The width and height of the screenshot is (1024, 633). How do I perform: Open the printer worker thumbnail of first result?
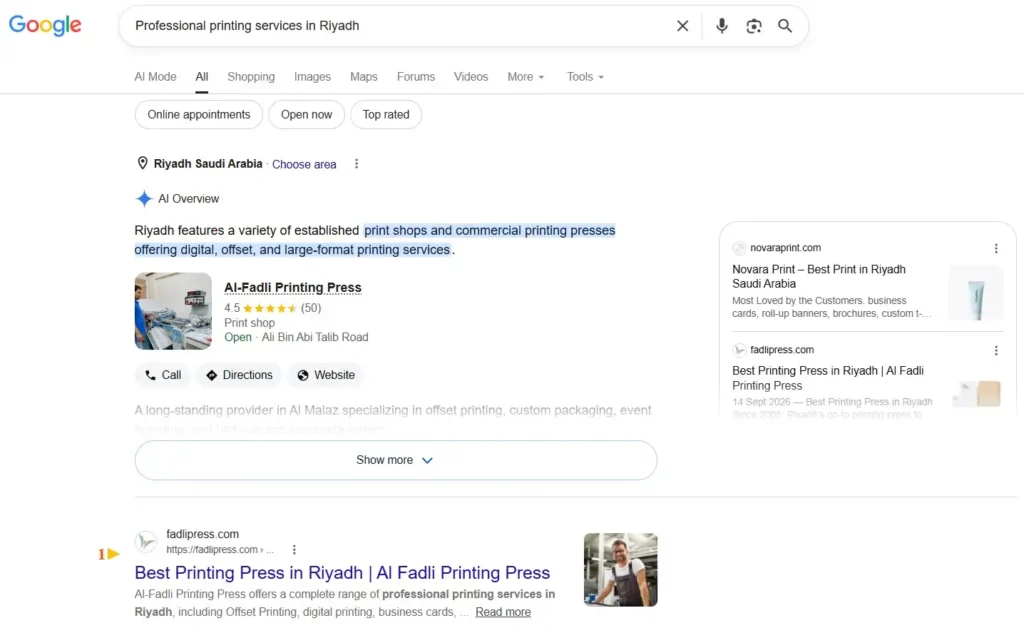pos(620,570)
